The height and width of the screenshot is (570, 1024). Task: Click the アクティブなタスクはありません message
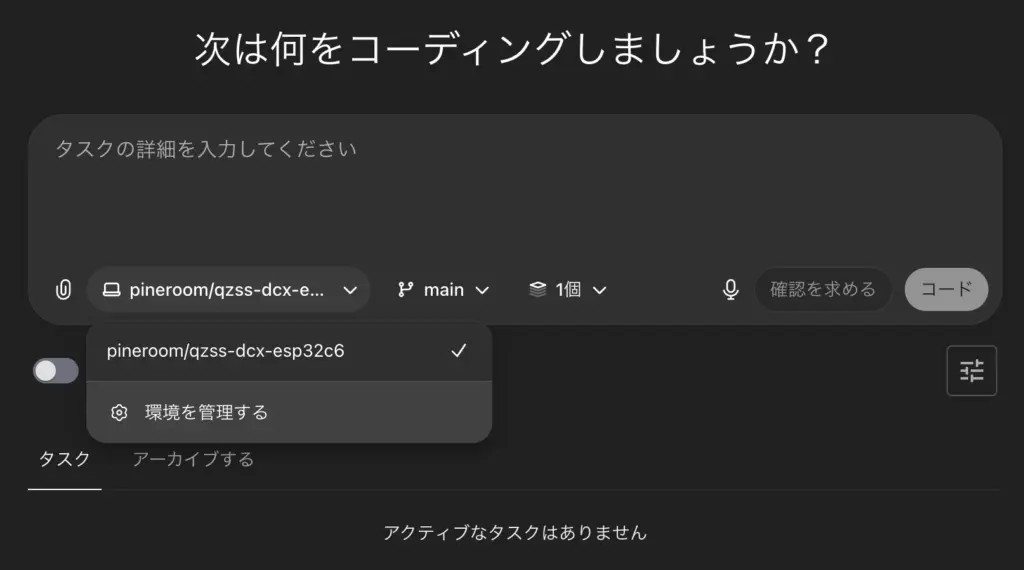point(514,533)
